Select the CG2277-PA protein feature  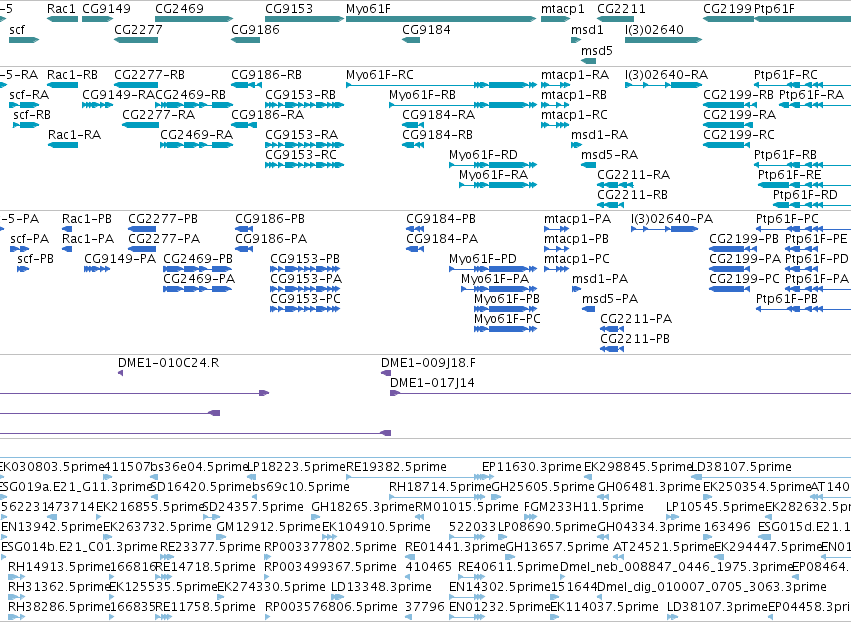[142, 249]
